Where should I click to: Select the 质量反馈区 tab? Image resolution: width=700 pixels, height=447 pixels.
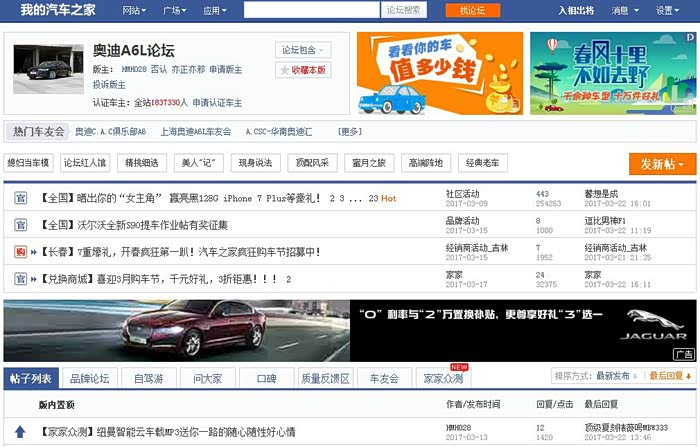(324, 378)
